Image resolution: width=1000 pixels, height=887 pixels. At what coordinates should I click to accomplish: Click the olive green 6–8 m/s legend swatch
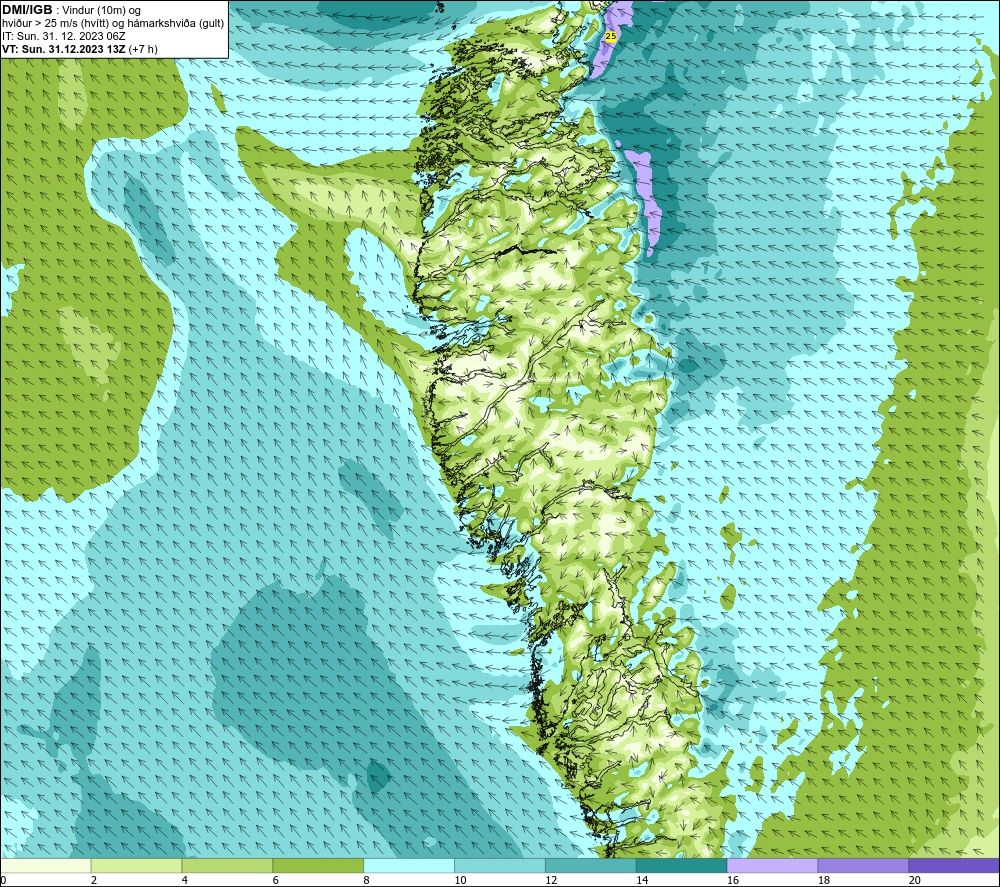tap(318, 865)
